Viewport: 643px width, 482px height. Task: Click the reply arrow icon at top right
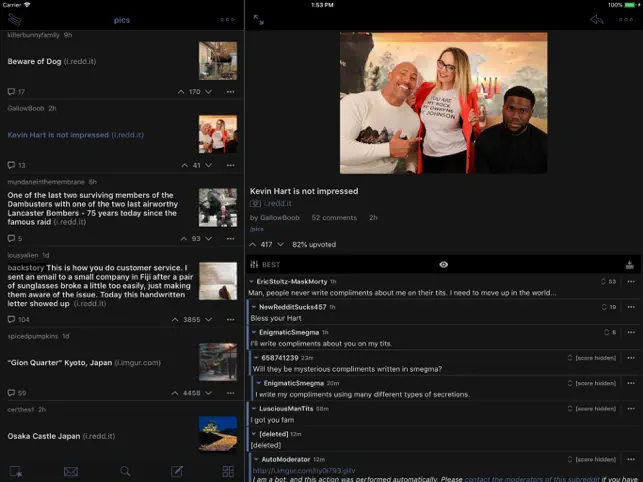597,19
